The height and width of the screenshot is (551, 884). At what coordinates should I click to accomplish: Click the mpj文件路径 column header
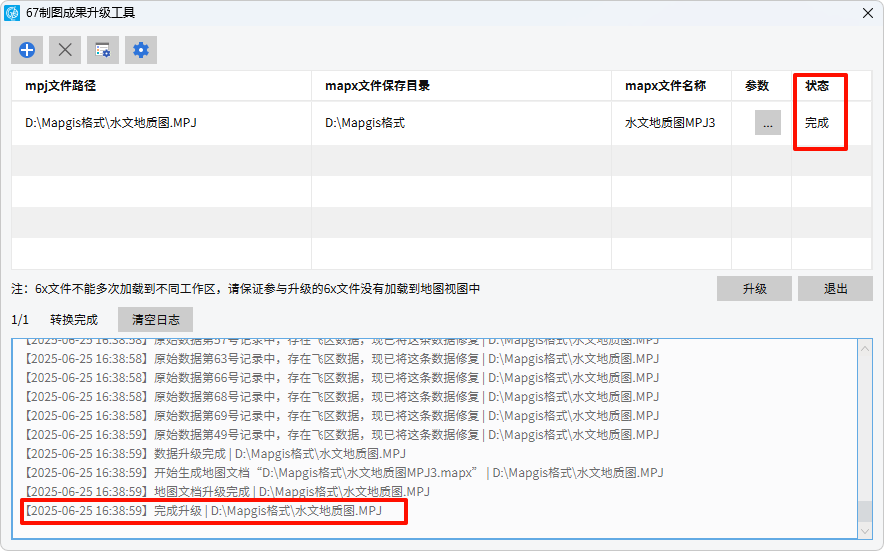coord(60,86)
